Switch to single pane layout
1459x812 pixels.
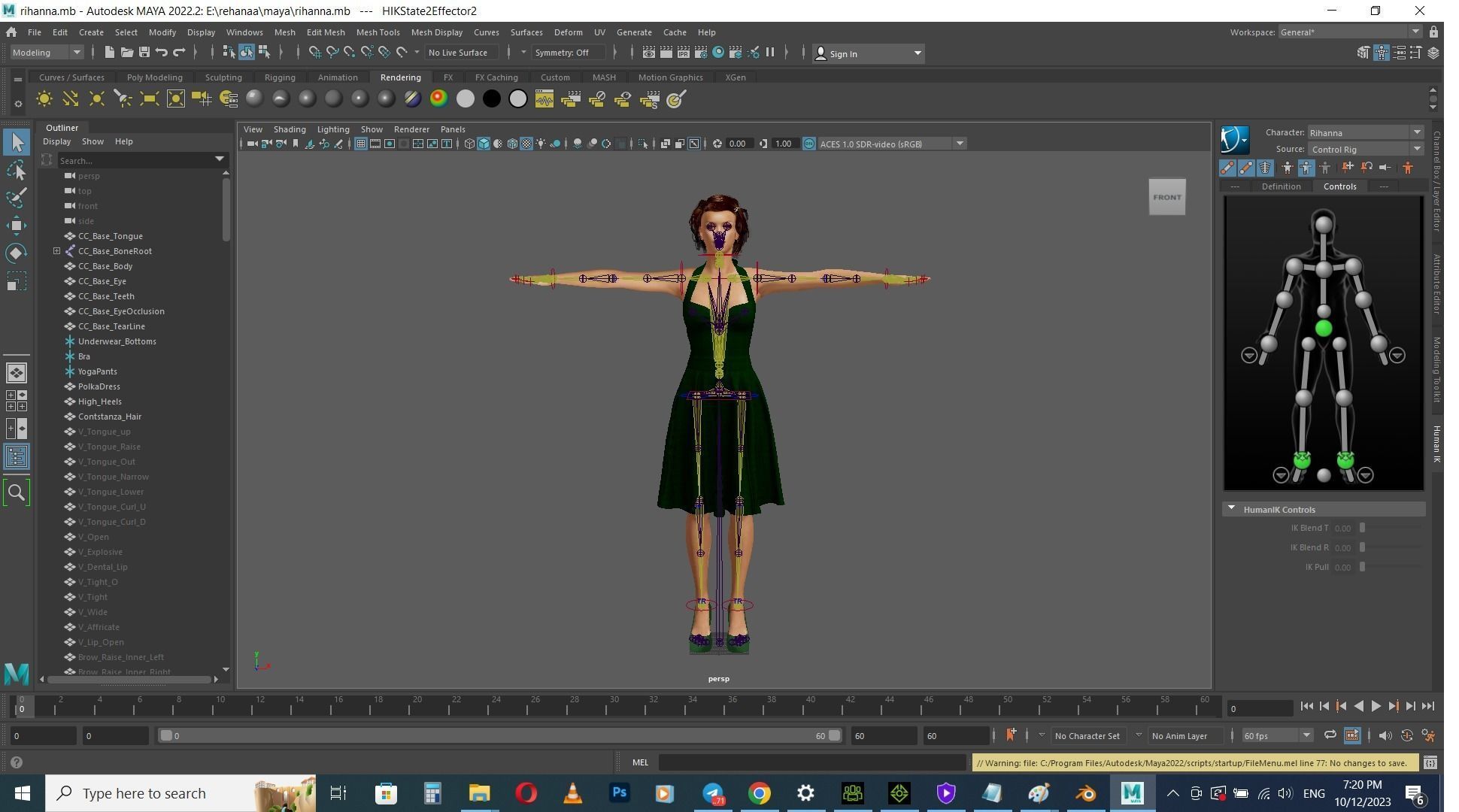click(17, 373)
